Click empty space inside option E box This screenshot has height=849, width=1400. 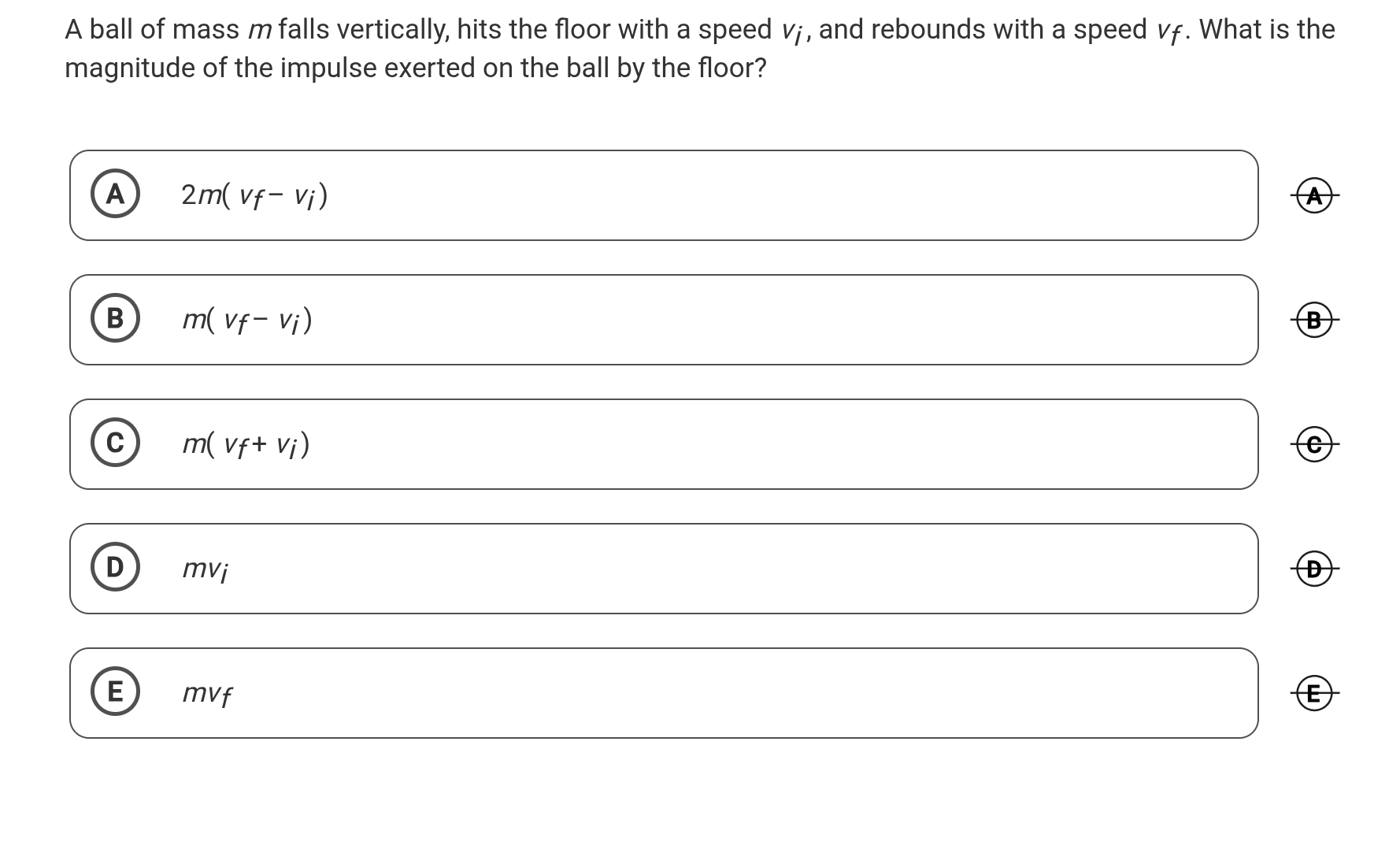pyautogui.click(x=709, y=693)
